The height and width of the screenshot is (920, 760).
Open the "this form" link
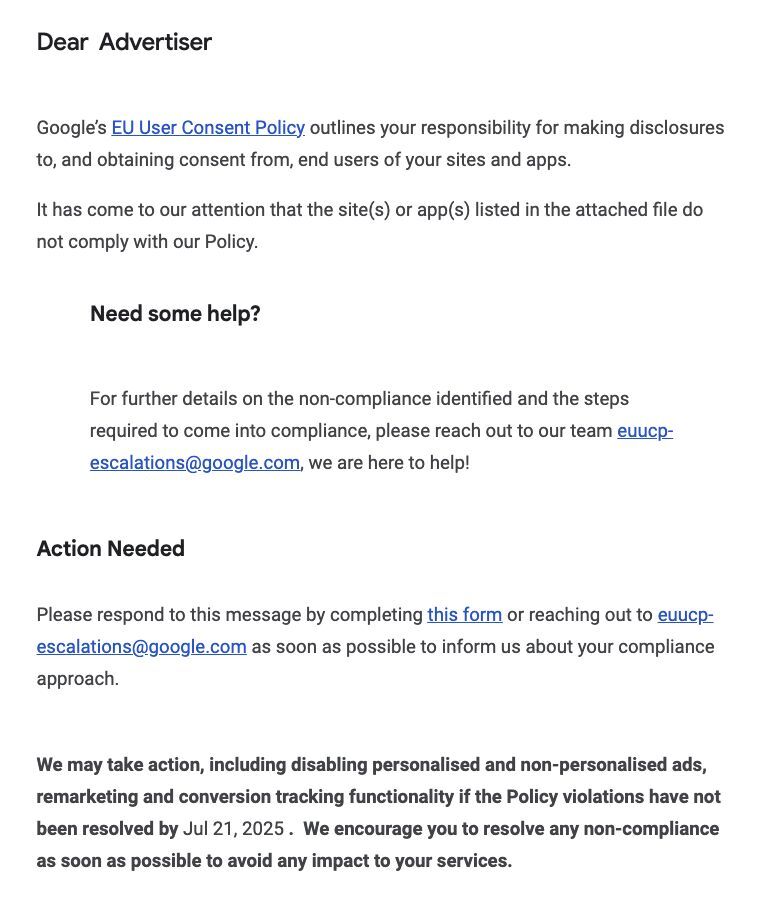pos(464,615)
